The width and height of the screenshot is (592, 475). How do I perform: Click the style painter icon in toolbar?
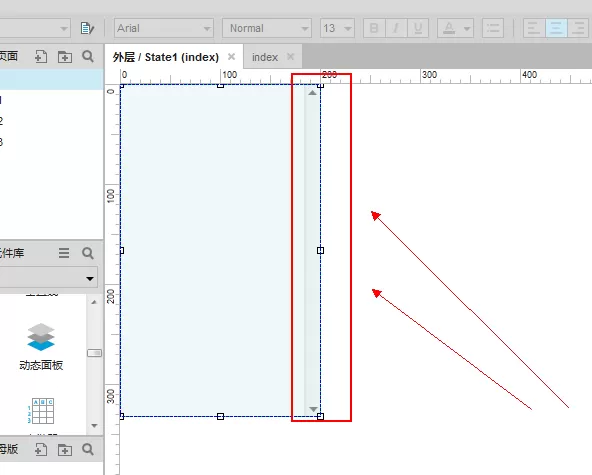(87, 28)
